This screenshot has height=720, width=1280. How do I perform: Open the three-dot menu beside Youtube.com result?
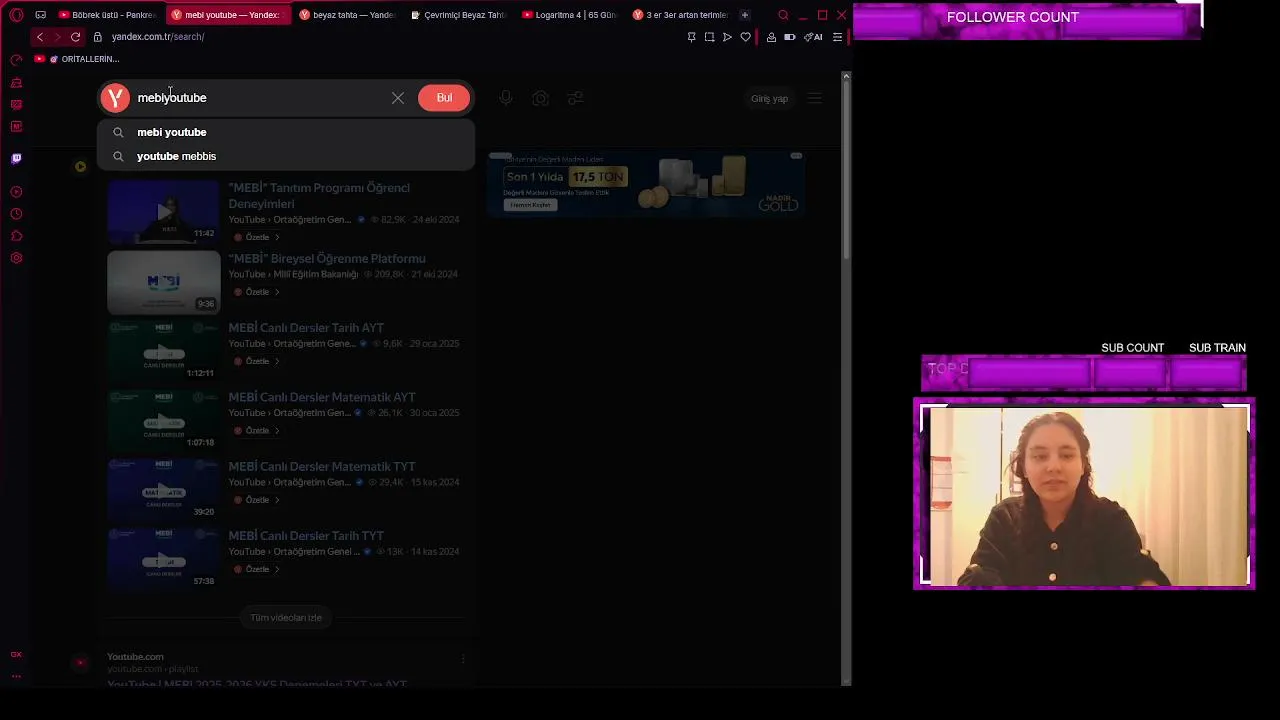pyautogui.click(x=463, y=659)
